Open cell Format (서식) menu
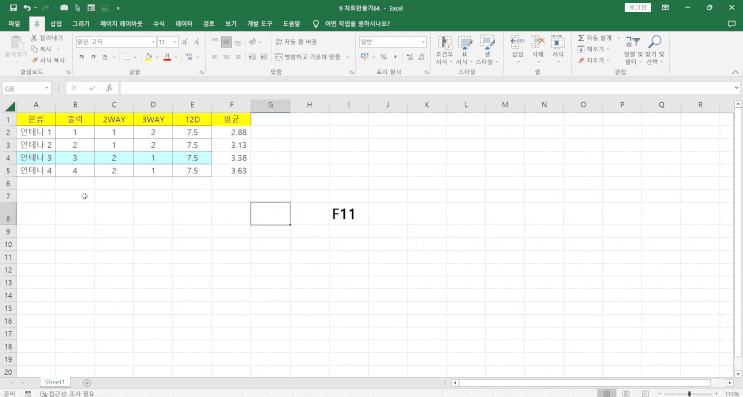Image resolution: width=743 pixels, height=397 pixels. point(558,50)
